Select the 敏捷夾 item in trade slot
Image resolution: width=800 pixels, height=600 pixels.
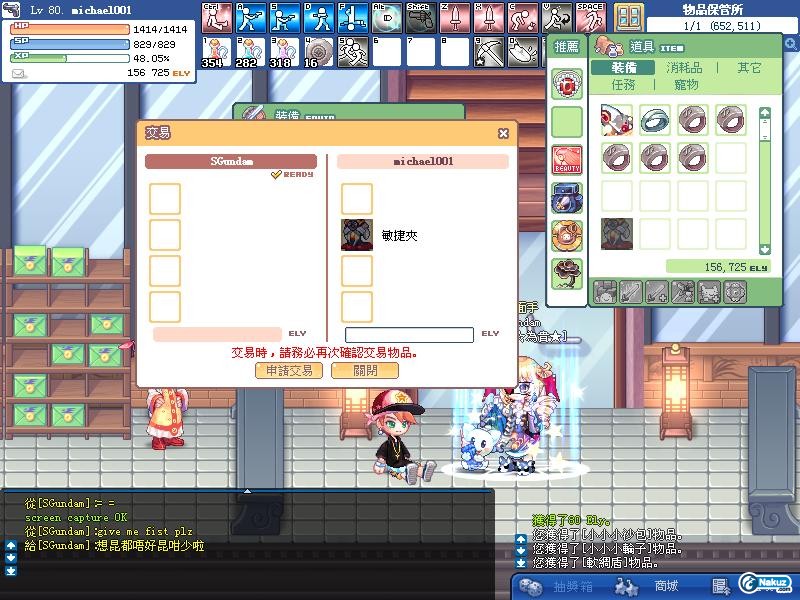coord(357,235)
